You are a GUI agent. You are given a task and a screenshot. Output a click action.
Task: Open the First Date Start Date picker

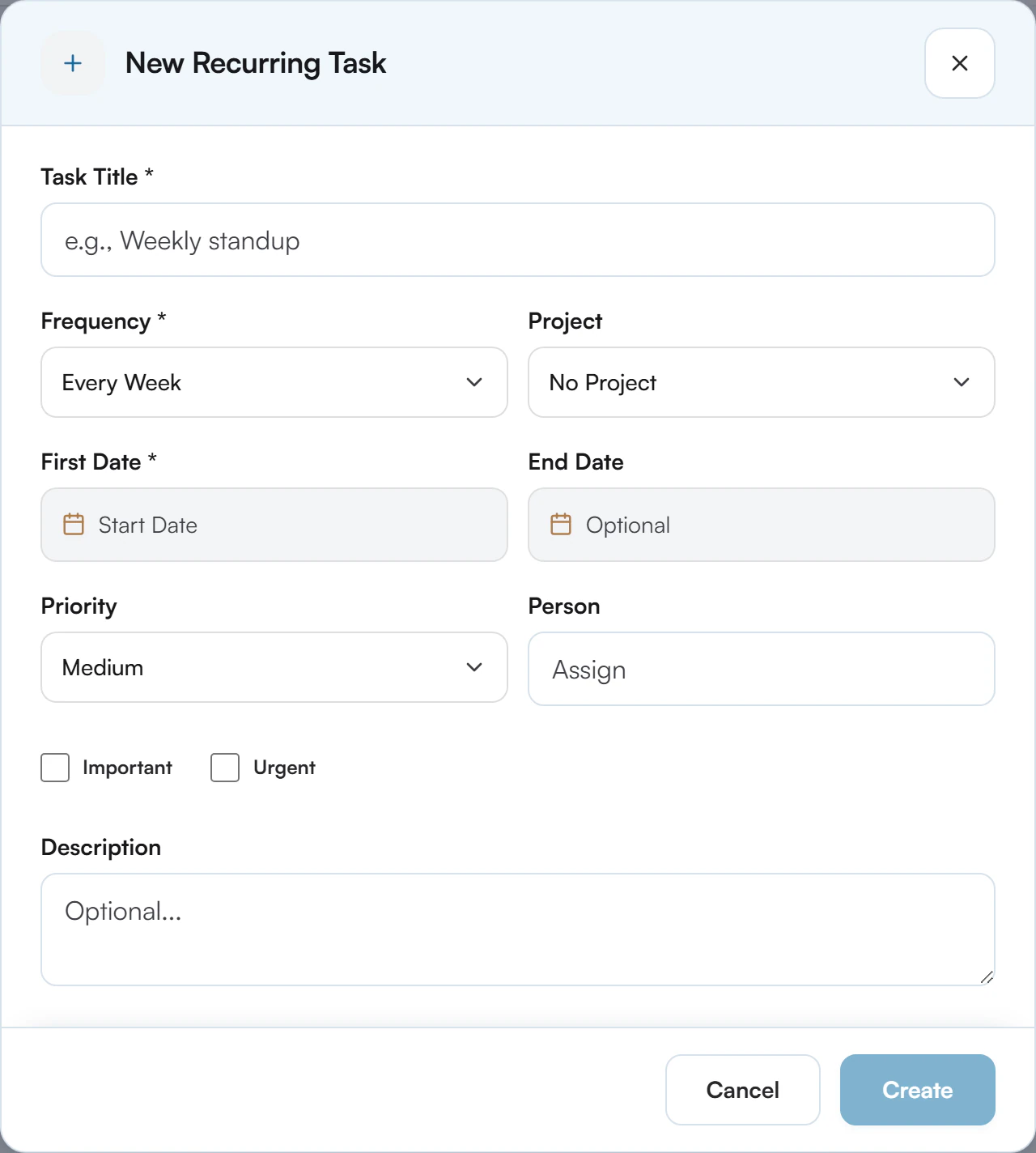[x=274, y=525]
